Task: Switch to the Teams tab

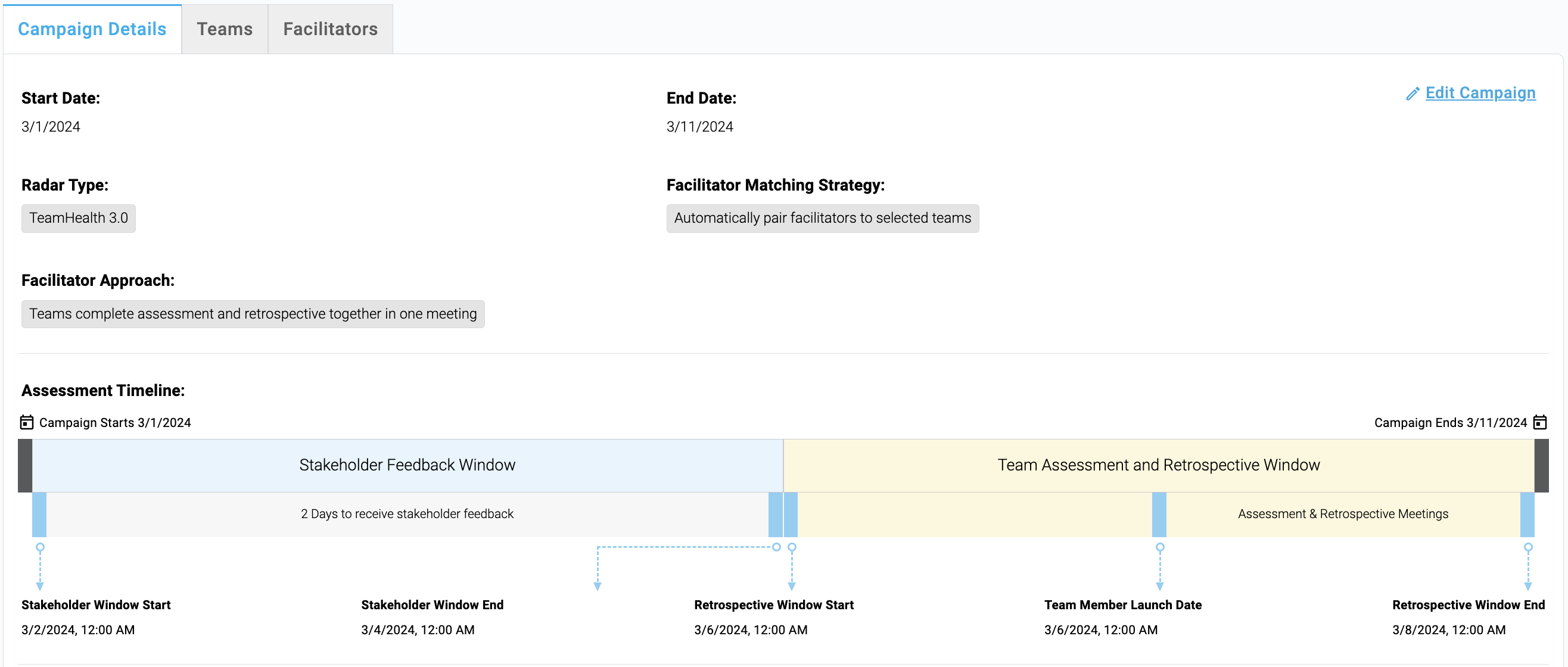Action: [x=225, y=29]
